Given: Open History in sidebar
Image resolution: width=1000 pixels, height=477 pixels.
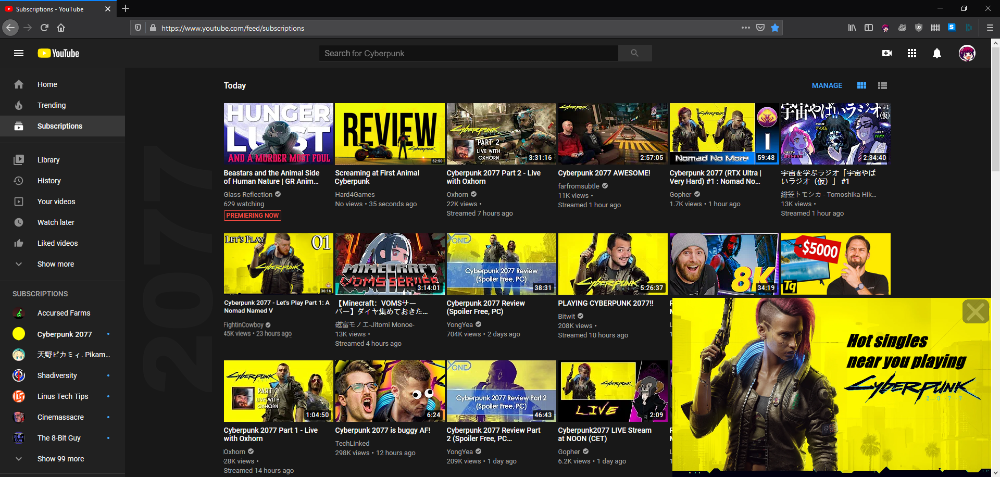Looking at the screenshot, I should tap(62, 180).
